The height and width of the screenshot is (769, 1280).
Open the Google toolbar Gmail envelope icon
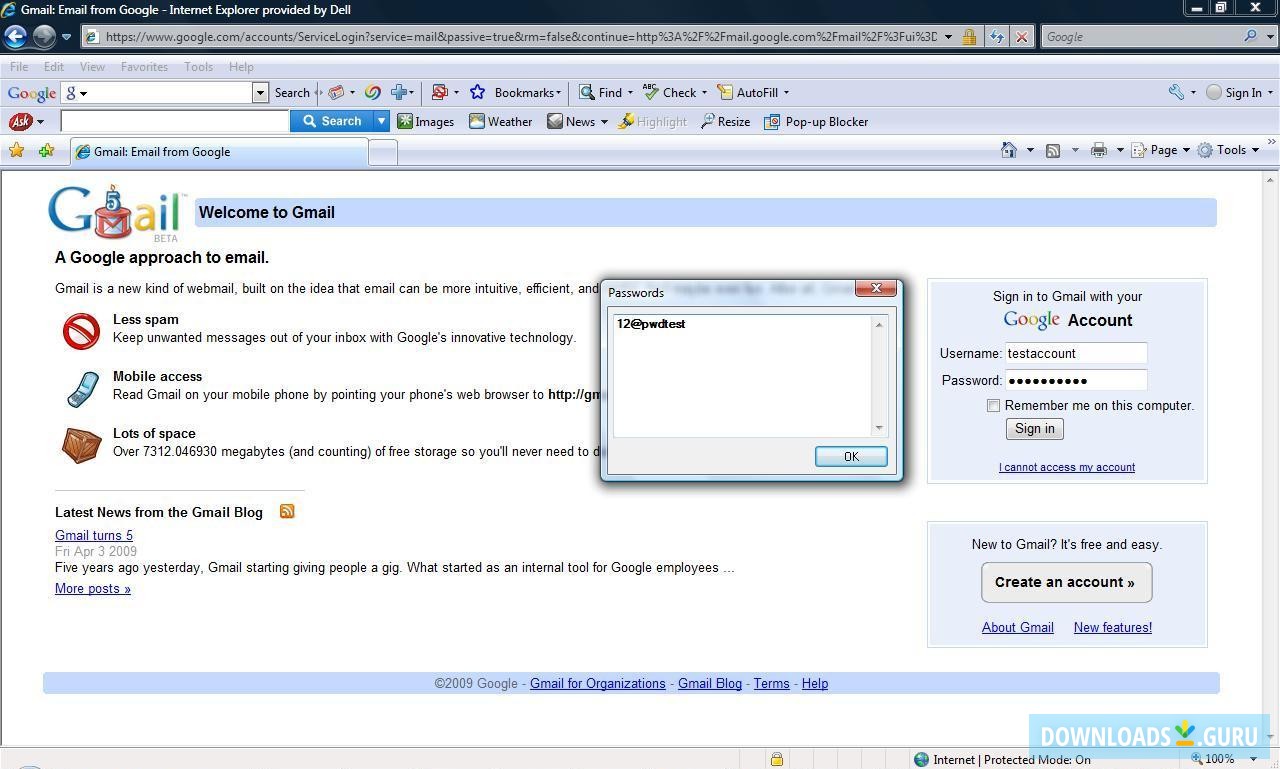[x=337, y=93]
